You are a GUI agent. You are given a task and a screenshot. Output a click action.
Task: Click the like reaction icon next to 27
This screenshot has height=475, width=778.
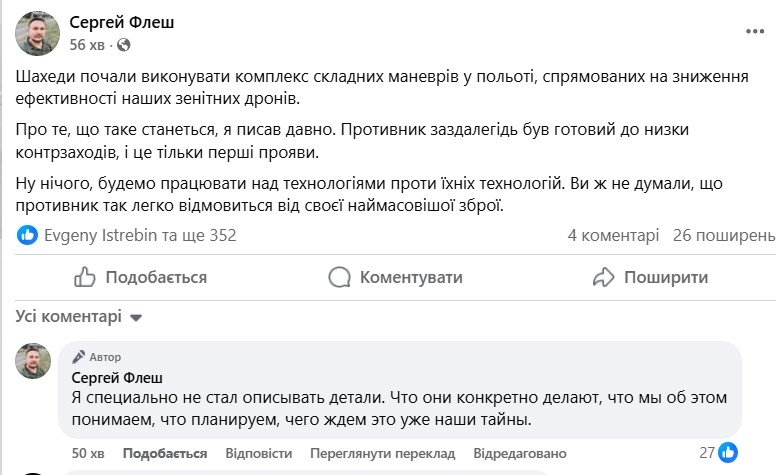pyautogui.click(x=729, y=452)
